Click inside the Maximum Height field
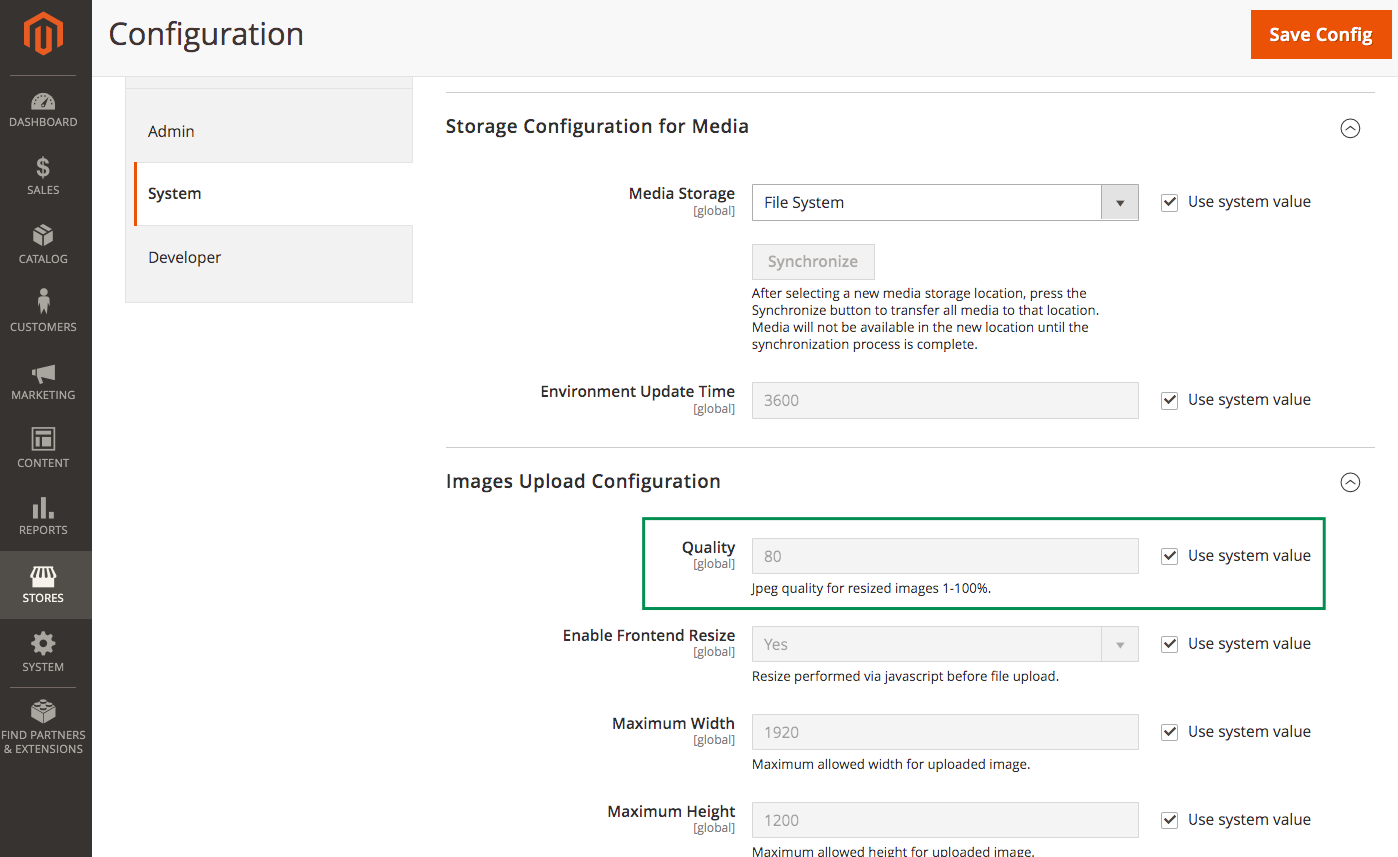Image resolution: width=1398 pixels, height=857 pixels. [x=944, y=819]
